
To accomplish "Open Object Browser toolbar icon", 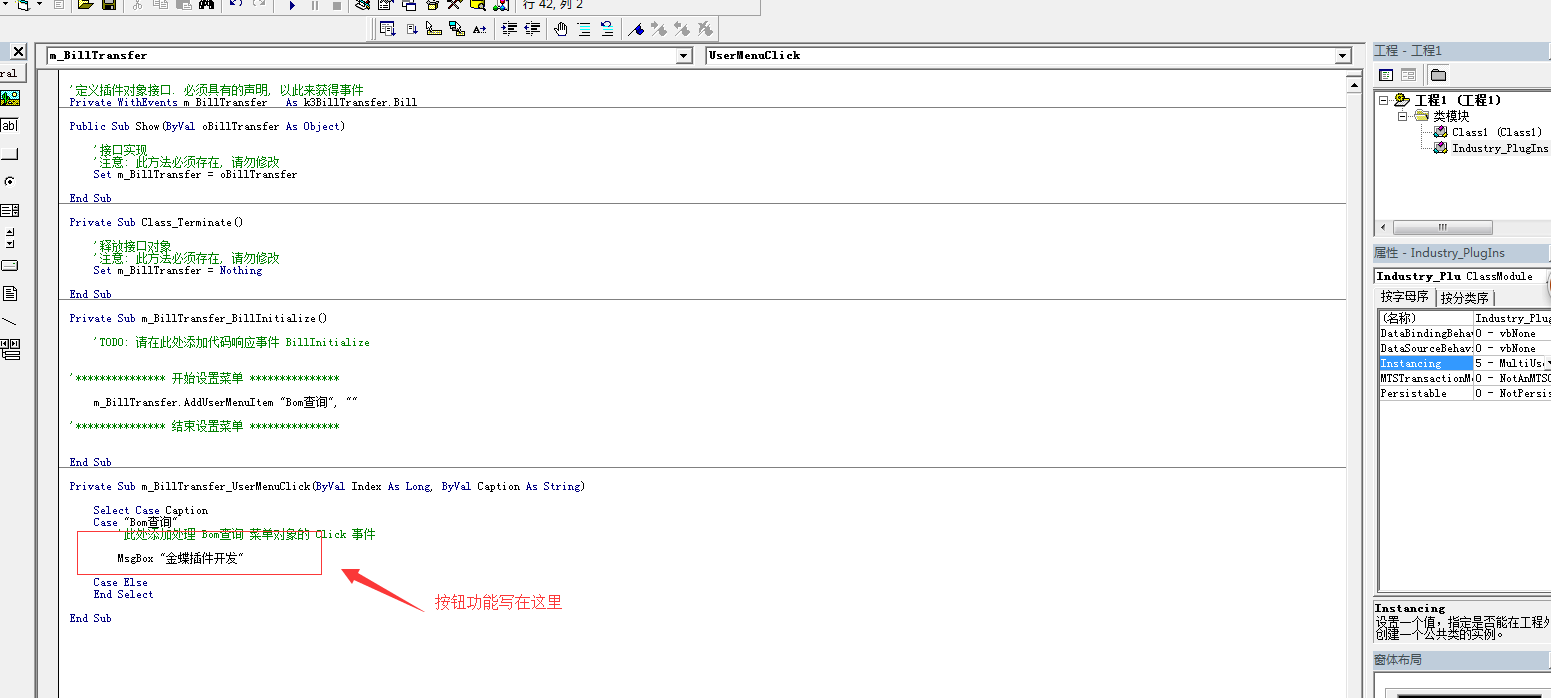I will click(x=432, y=4).
